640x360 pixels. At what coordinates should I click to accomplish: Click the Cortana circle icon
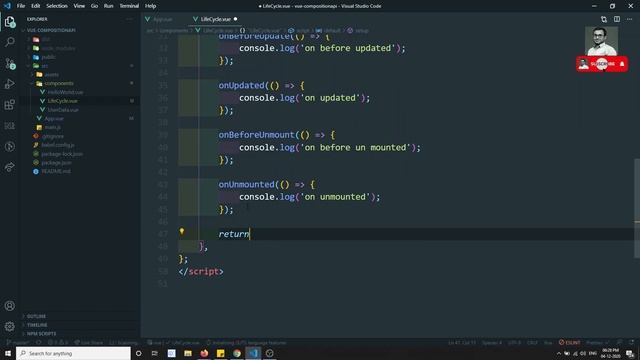pyautogui.click(x=138, y=353)
